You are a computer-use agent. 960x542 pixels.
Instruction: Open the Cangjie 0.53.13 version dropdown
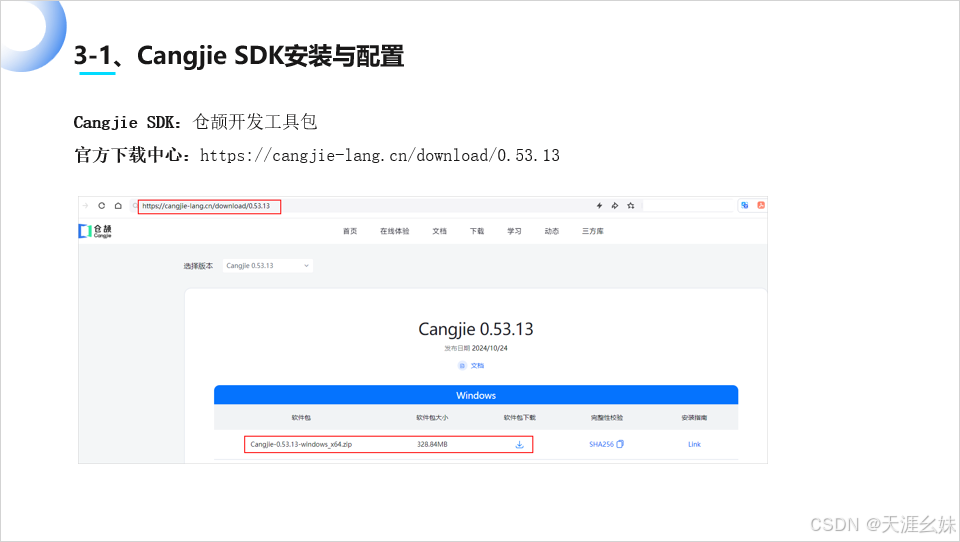(268, 266)
